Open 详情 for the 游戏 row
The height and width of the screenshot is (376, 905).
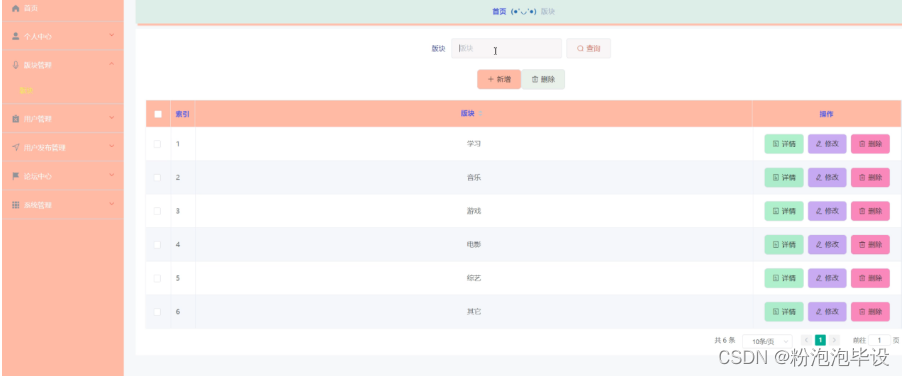(784, 211)
